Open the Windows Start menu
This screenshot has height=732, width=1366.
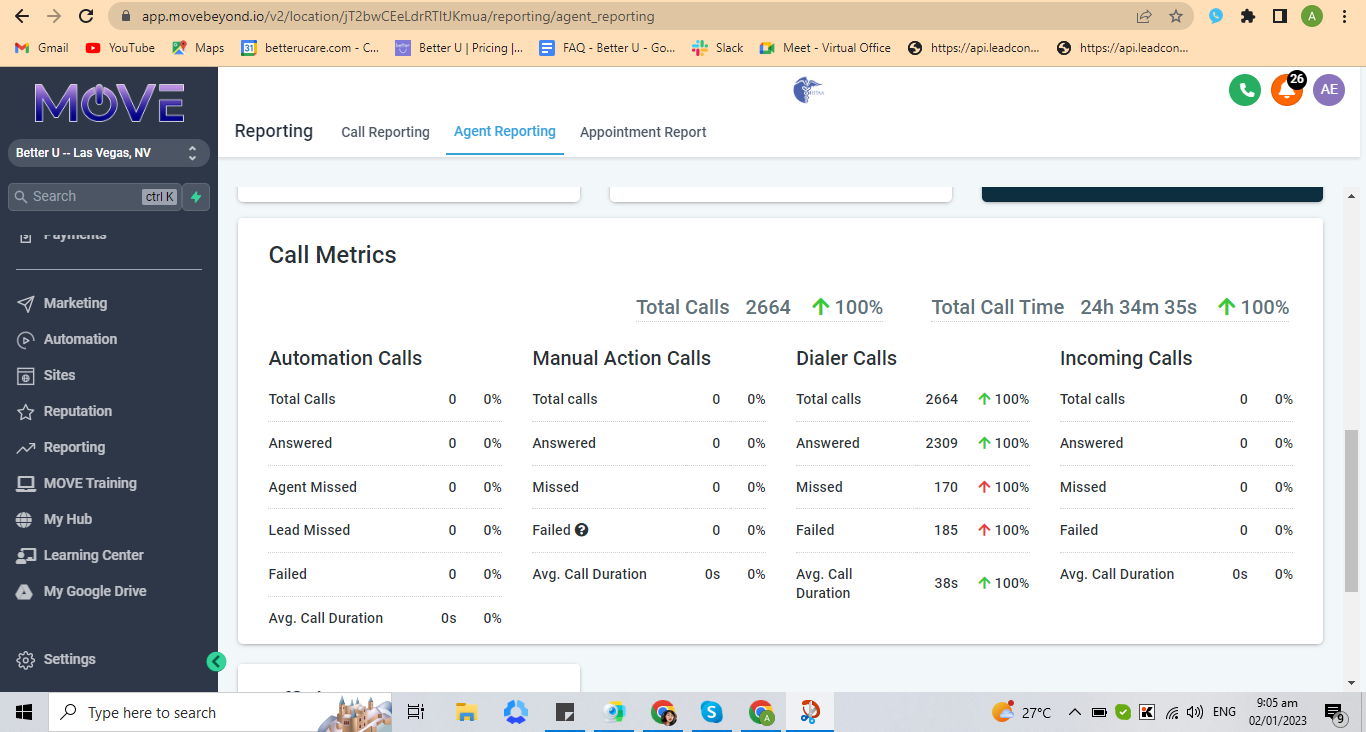click(x=24, y=712)
